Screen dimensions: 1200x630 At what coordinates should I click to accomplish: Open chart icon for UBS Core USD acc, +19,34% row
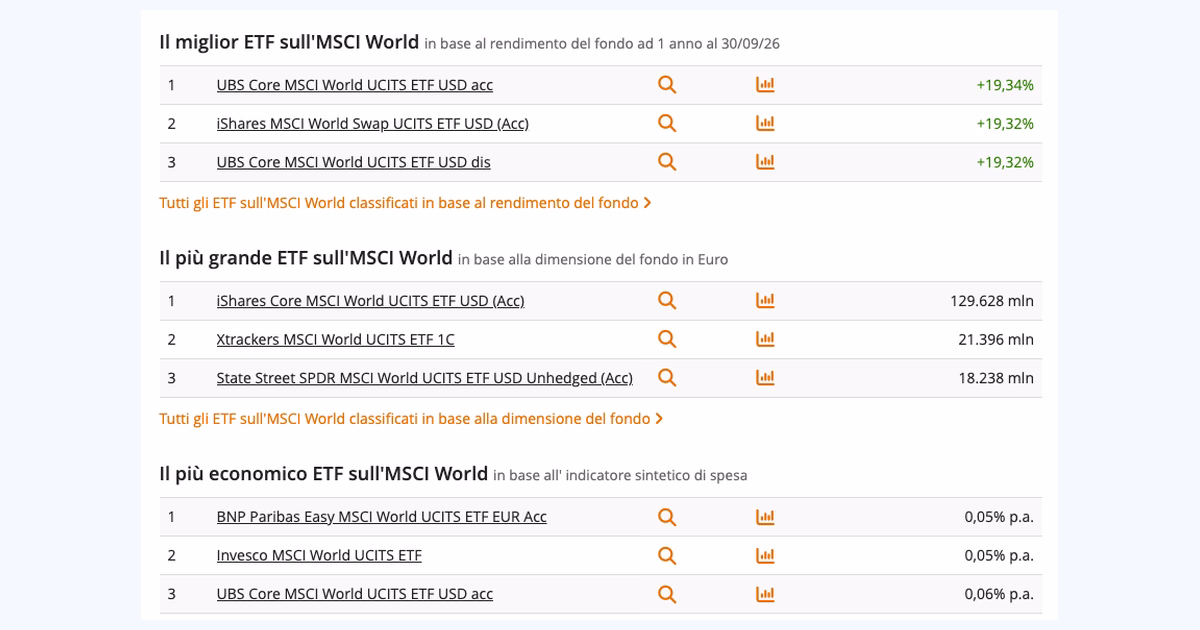coord(765,85)
